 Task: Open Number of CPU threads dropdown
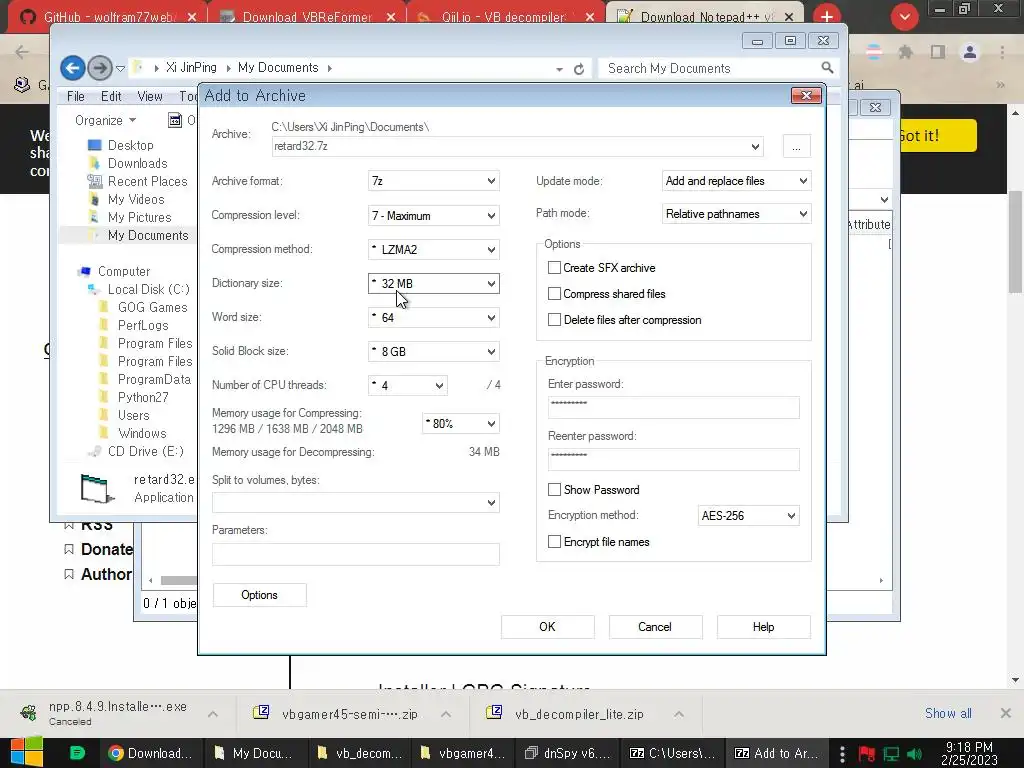click(x=408, y=385)
